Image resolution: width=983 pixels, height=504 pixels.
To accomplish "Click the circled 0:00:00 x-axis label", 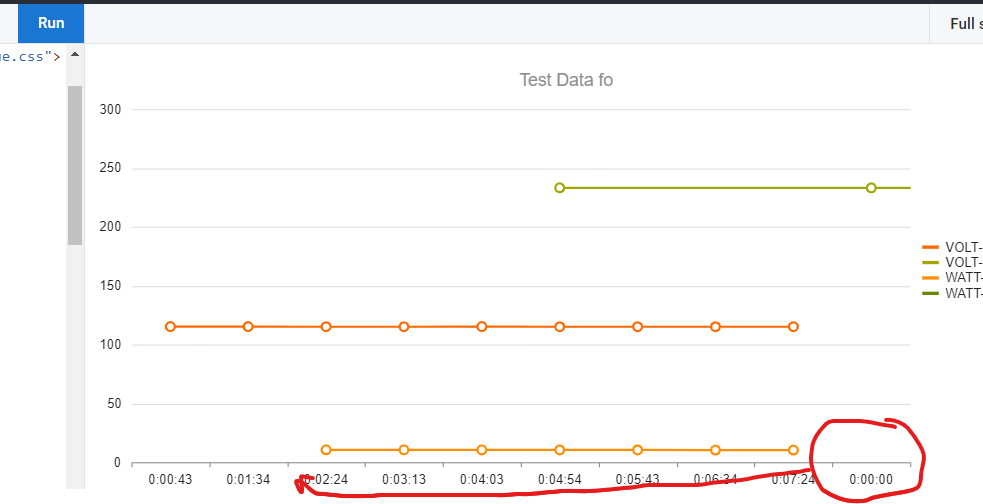I will pyautogui.click(x=870, y=480).
